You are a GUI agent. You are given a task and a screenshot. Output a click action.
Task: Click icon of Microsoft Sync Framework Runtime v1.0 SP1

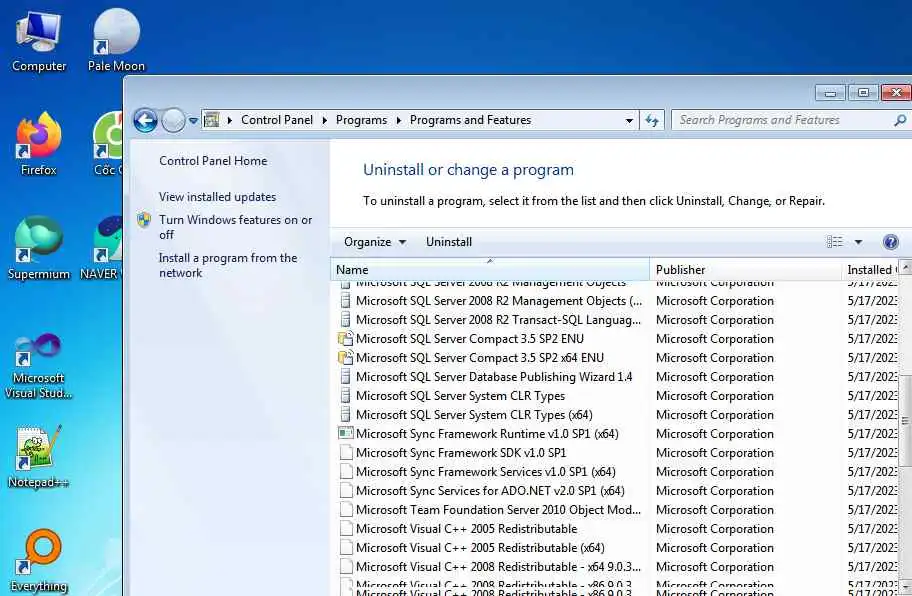(345, 433)
